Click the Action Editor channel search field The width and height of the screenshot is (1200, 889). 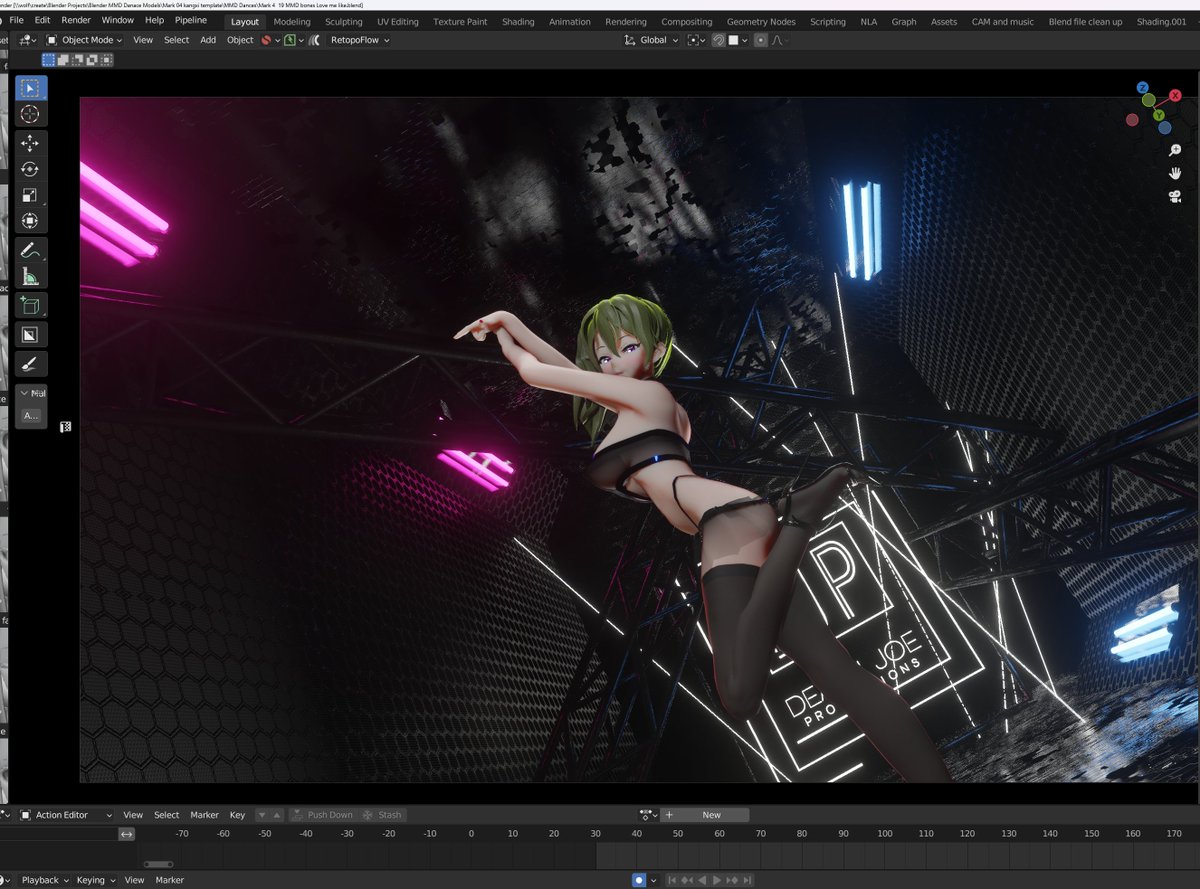pos(59,834)
